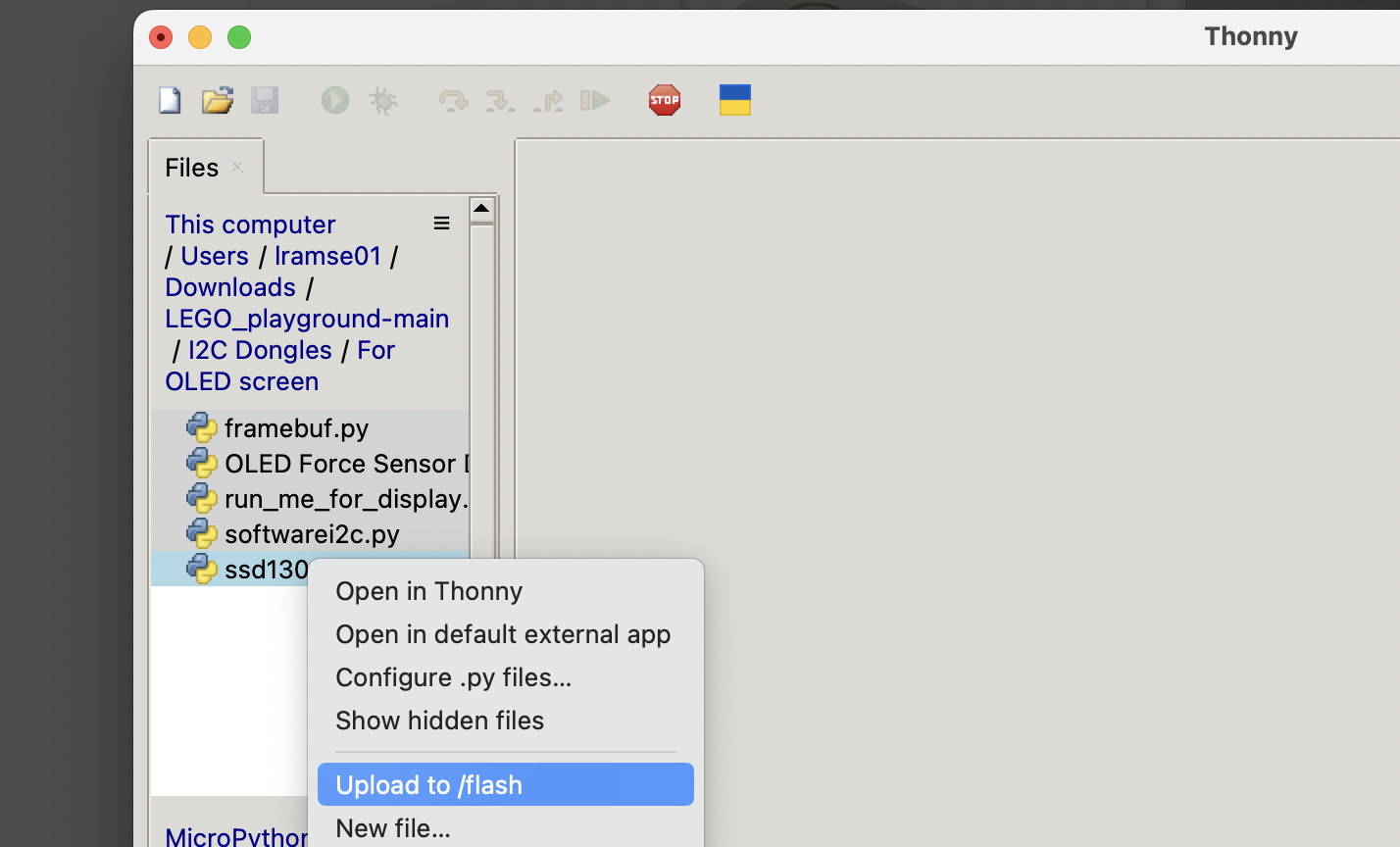This screenshot has height=847, width=1400.
Task: Navigate to the Downloads folder link
Action: (230, 287)
